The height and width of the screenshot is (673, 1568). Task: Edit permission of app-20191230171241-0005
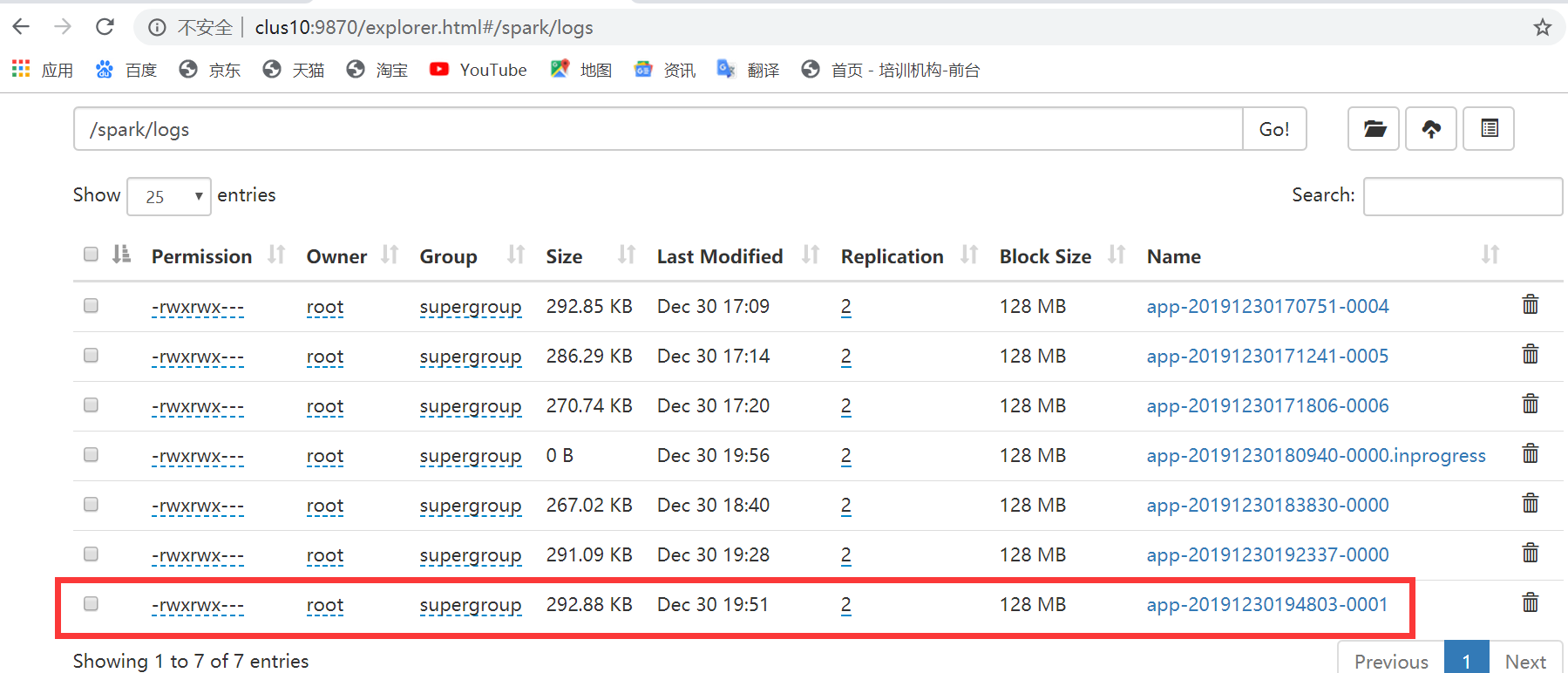pyautogui.click(x=198, y=357)
